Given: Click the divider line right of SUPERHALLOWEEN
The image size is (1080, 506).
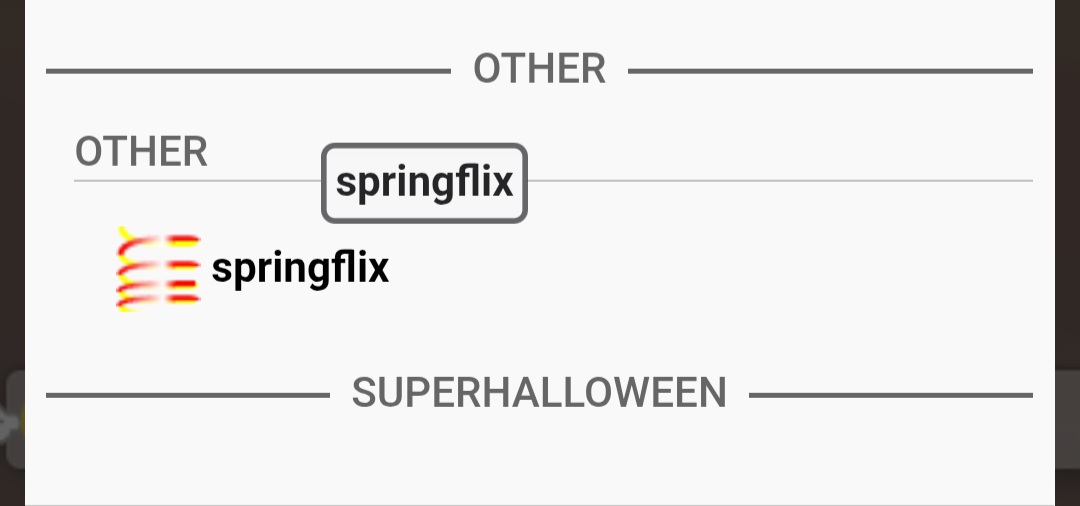Looking at the screenshot, I should coord(890,396).
